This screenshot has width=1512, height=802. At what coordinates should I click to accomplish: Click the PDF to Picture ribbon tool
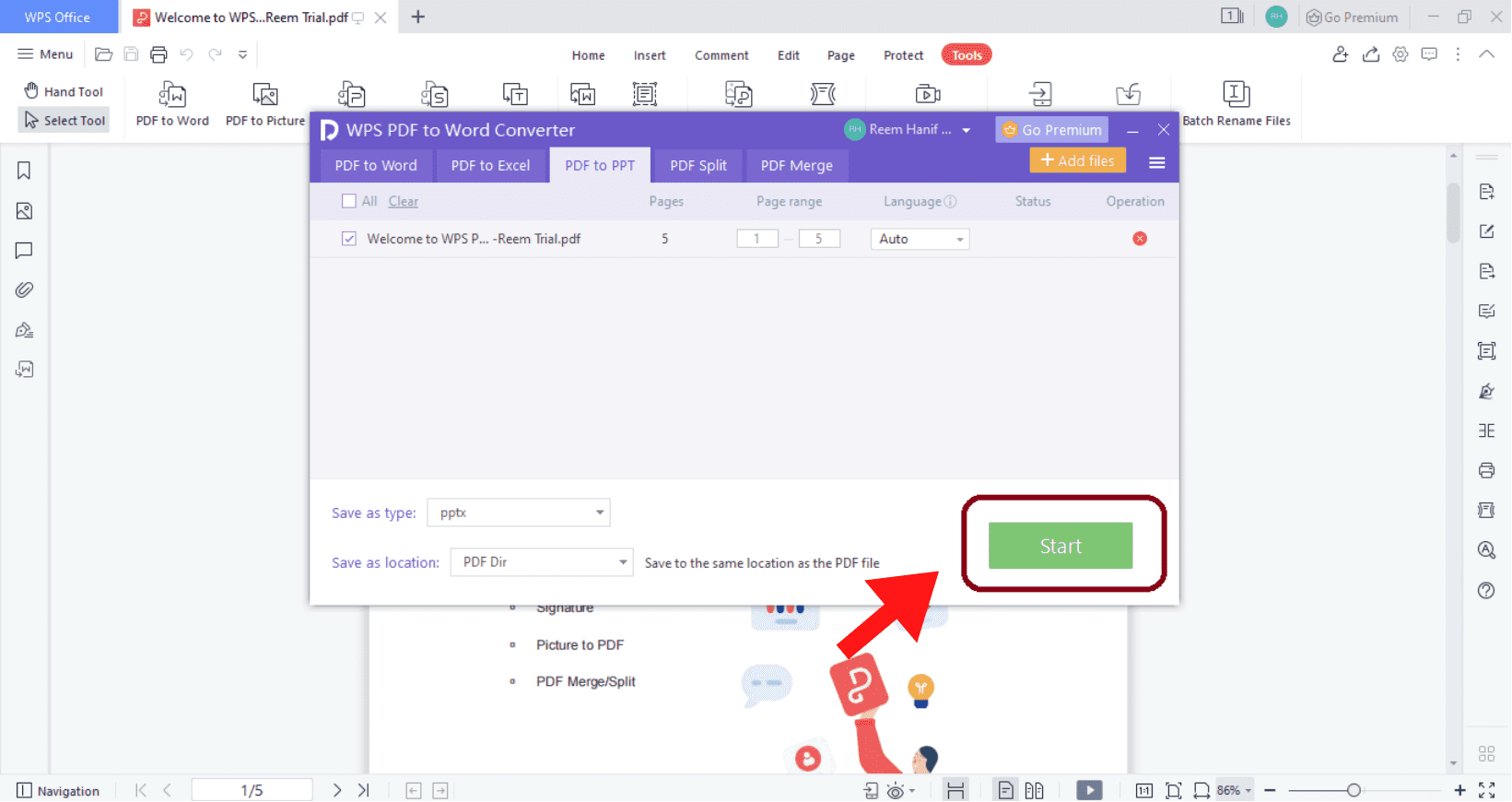pos(265,104)
